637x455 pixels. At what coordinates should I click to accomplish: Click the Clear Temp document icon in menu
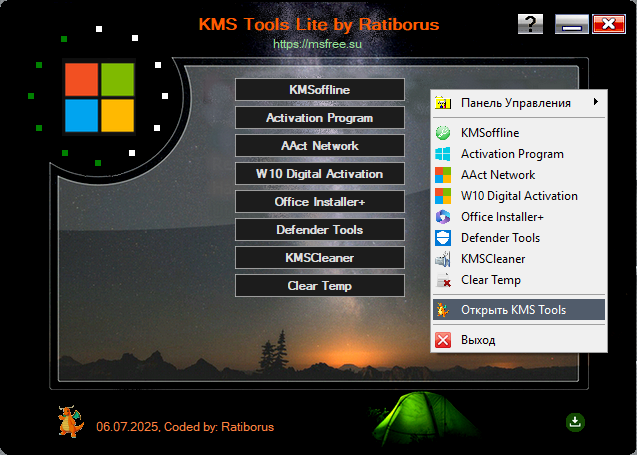[443, 280]
